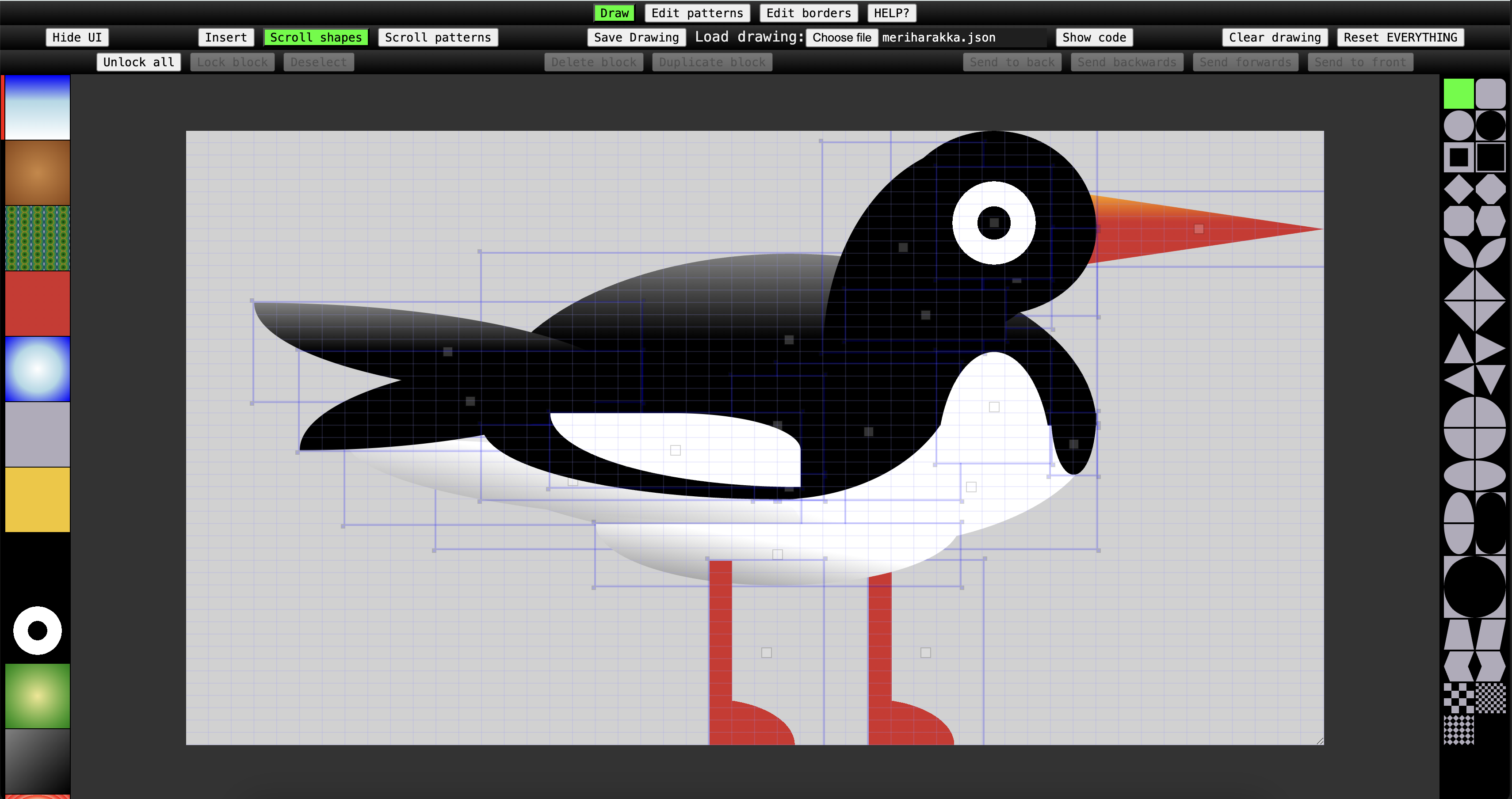Click Save Drawing button
Screen dimensions: 1512x799
636,38
